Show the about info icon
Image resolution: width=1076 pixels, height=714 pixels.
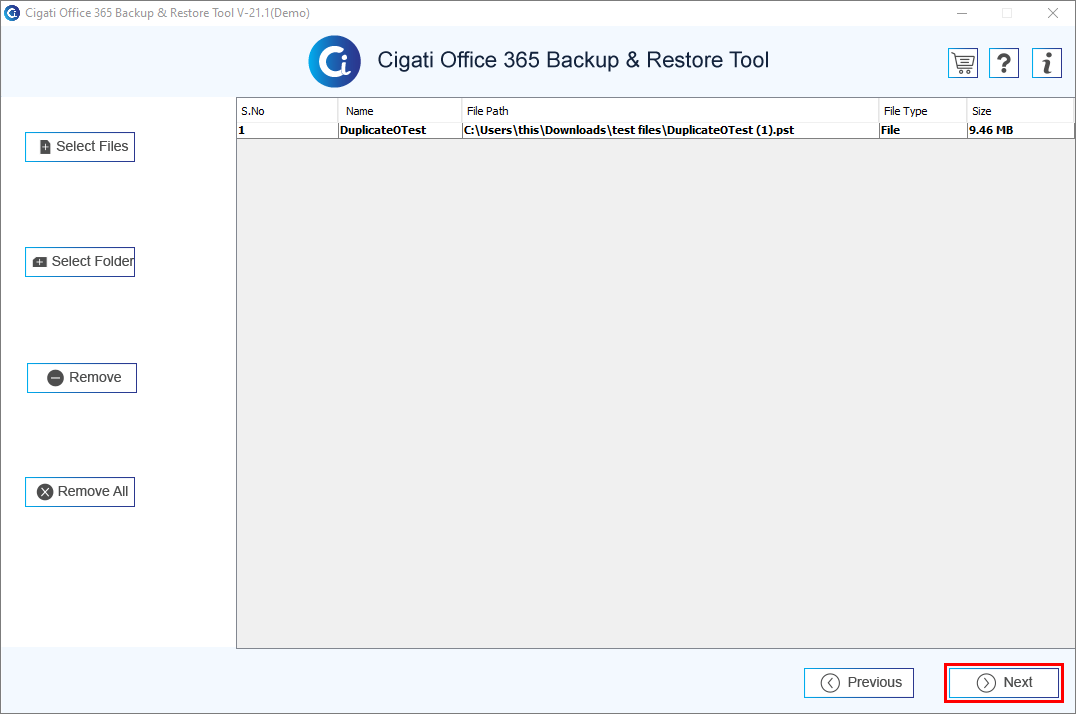coord(1046,63)
